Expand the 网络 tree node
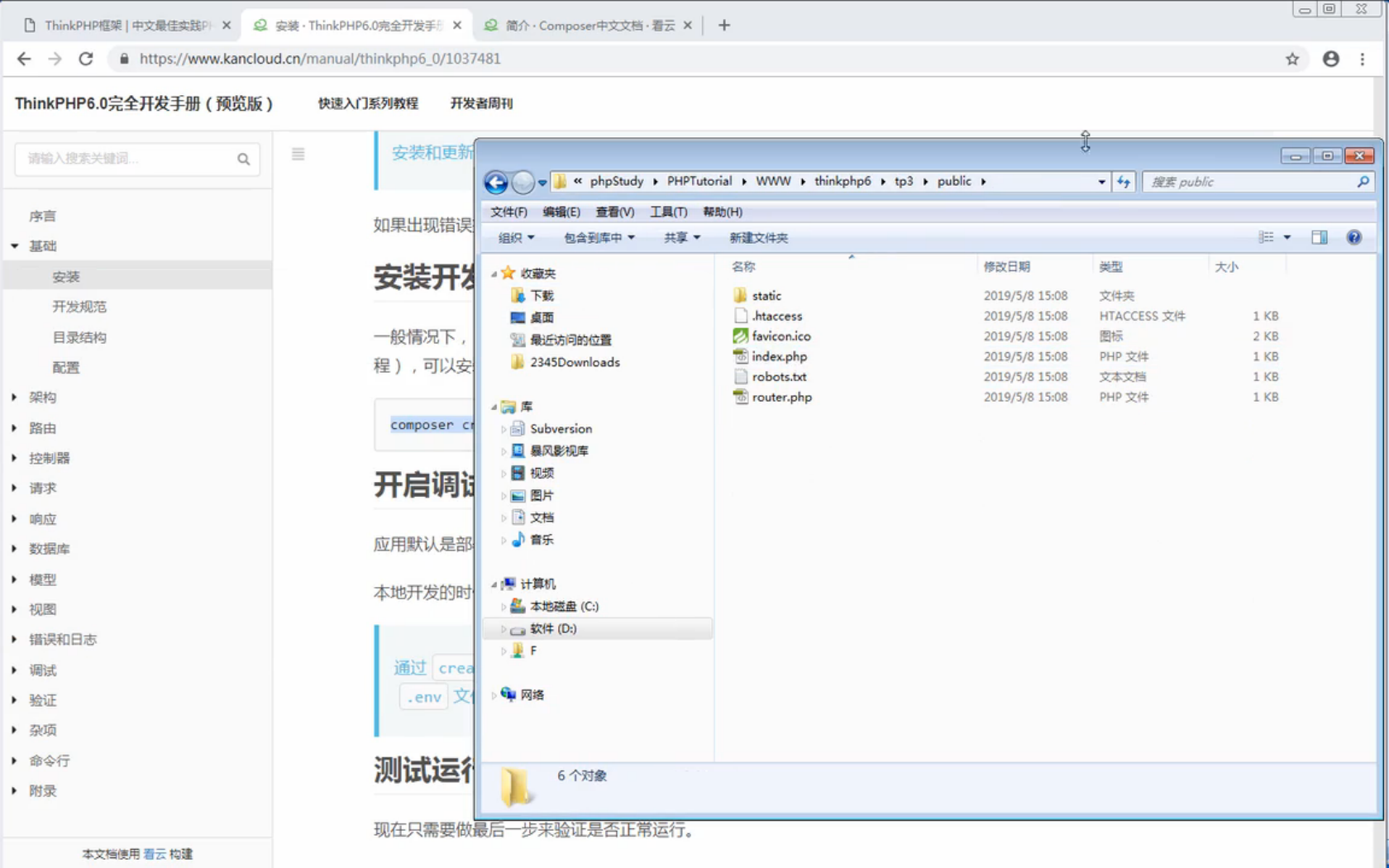The height and width of the screenshot is (868, 1389). [494, 695]
